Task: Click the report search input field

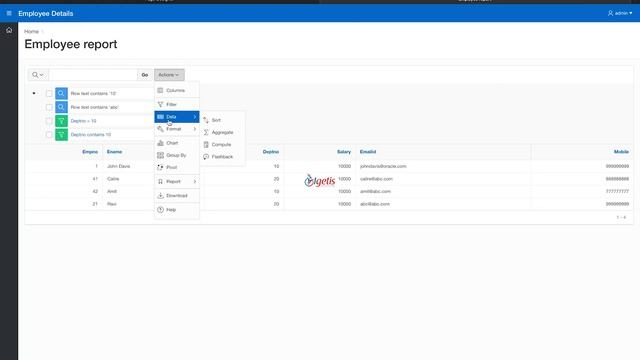Action: [93, 75]
